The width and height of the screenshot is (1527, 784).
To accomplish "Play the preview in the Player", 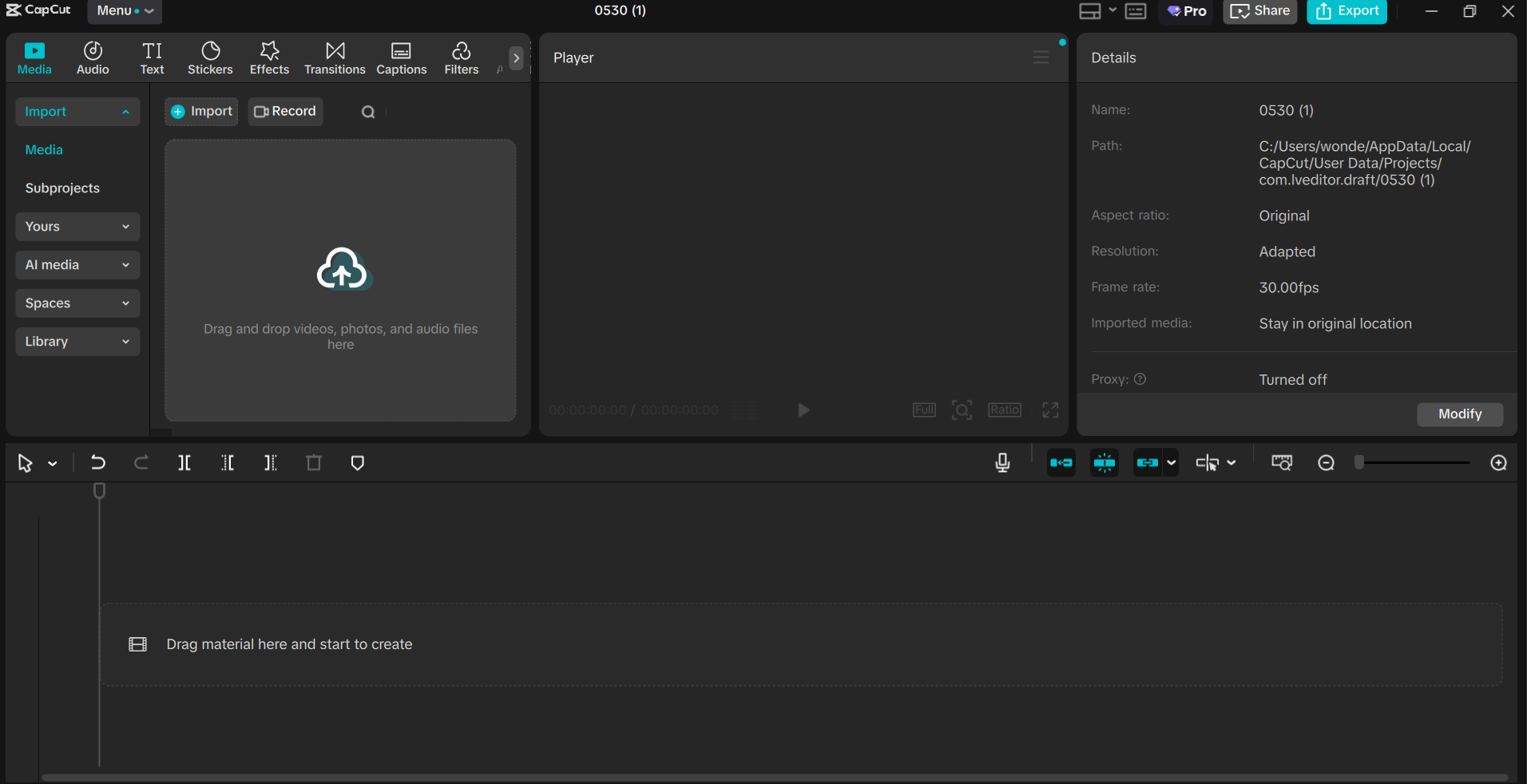I will coord(803,410).
